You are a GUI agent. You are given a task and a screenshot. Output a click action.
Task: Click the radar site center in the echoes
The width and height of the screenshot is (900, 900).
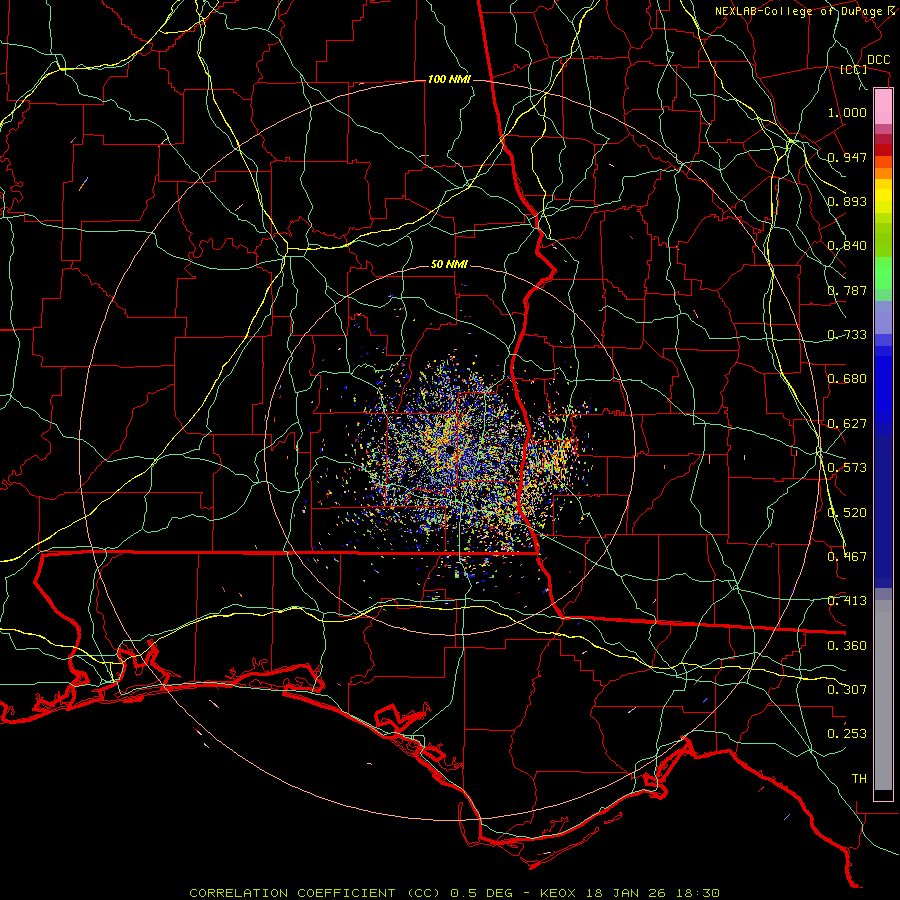449,449
